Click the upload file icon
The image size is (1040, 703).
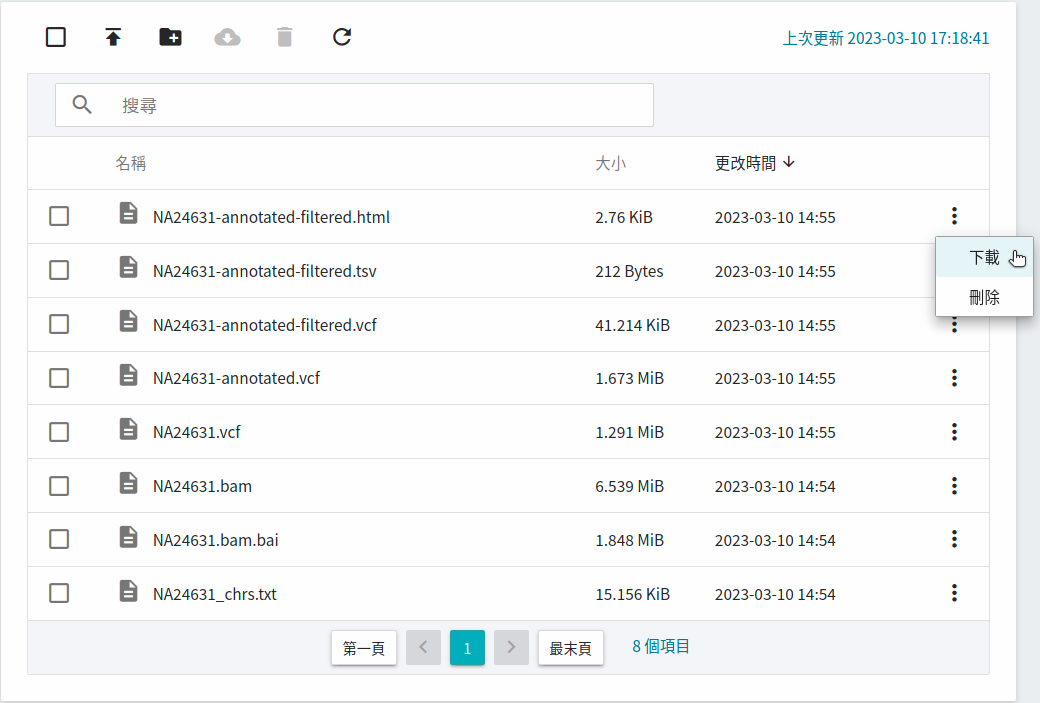[113, 37]
